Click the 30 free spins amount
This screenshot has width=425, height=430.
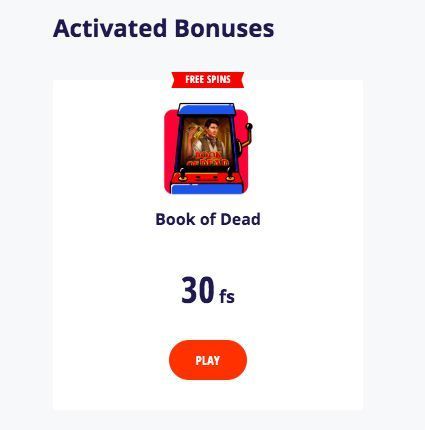coord(197,290)
